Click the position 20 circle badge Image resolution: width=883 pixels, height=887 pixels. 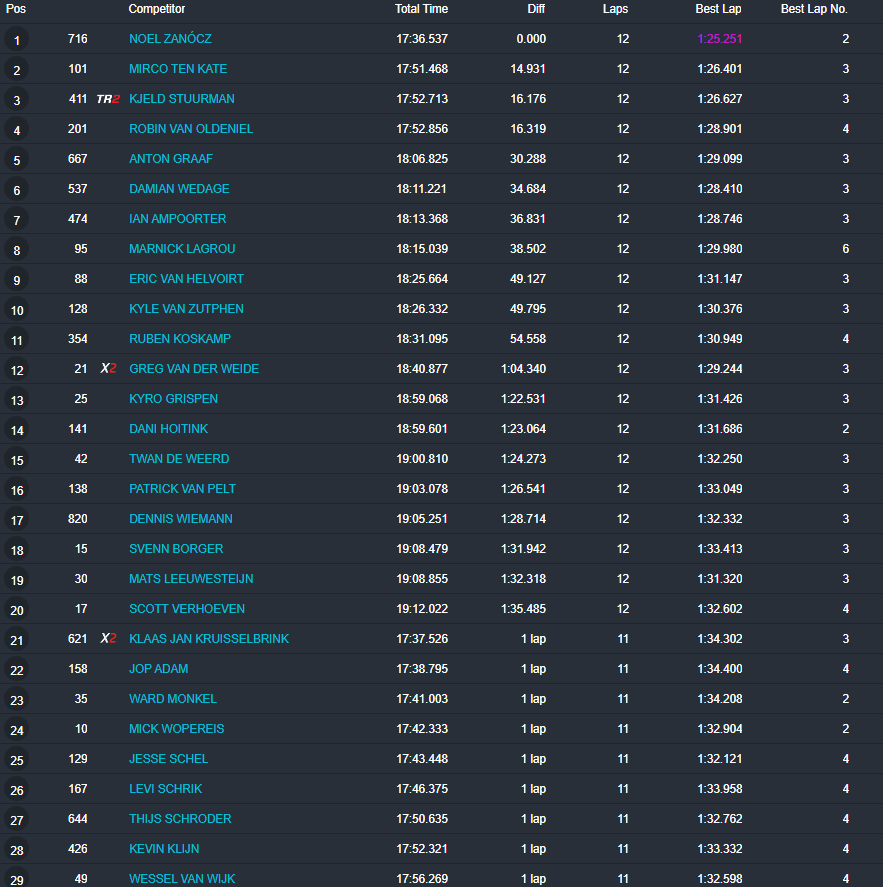pos(17,610)
